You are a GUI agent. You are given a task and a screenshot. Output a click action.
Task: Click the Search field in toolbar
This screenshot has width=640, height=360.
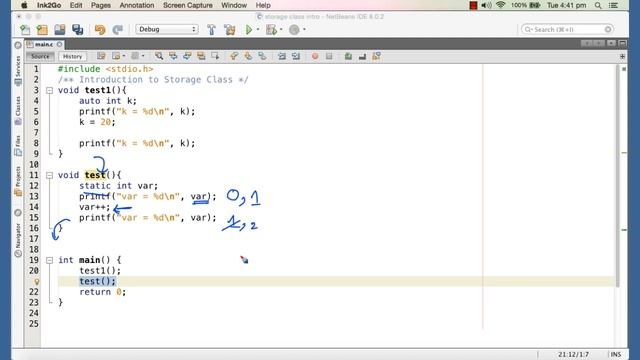(x=567, y=29)
